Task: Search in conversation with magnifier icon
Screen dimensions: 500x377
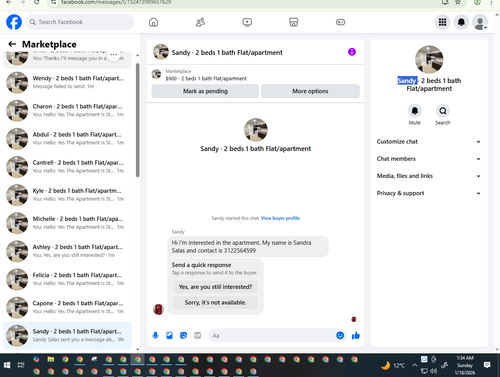Action: click(x=443, y=111)
